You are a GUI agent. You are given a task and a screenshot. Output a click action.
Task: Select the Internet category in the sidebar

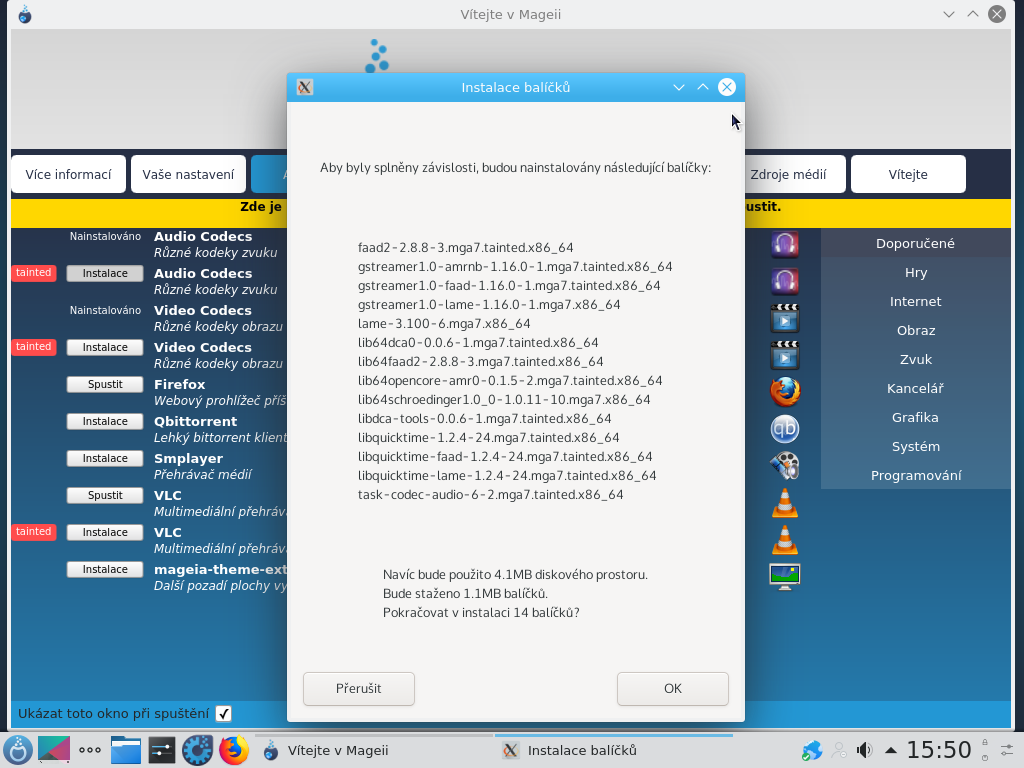914,301
